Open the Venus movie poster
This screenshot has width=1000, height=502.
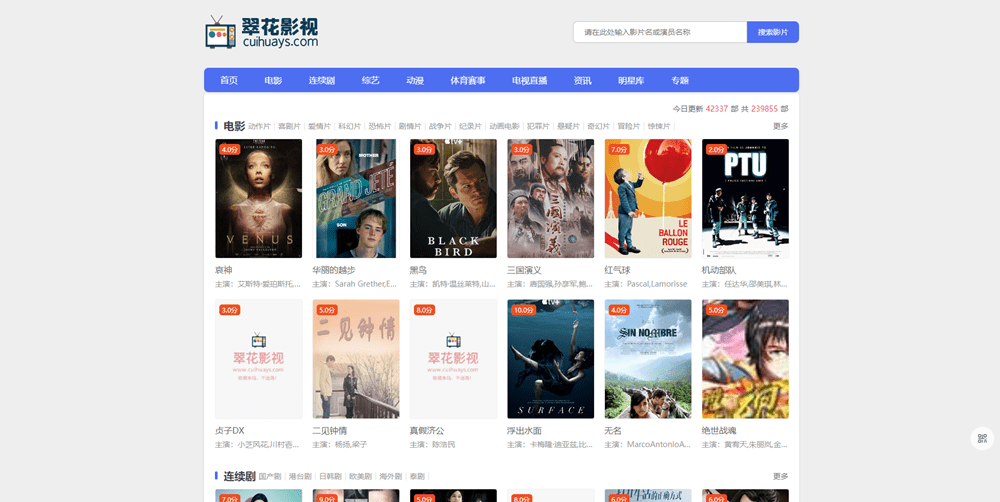[258, 198]
